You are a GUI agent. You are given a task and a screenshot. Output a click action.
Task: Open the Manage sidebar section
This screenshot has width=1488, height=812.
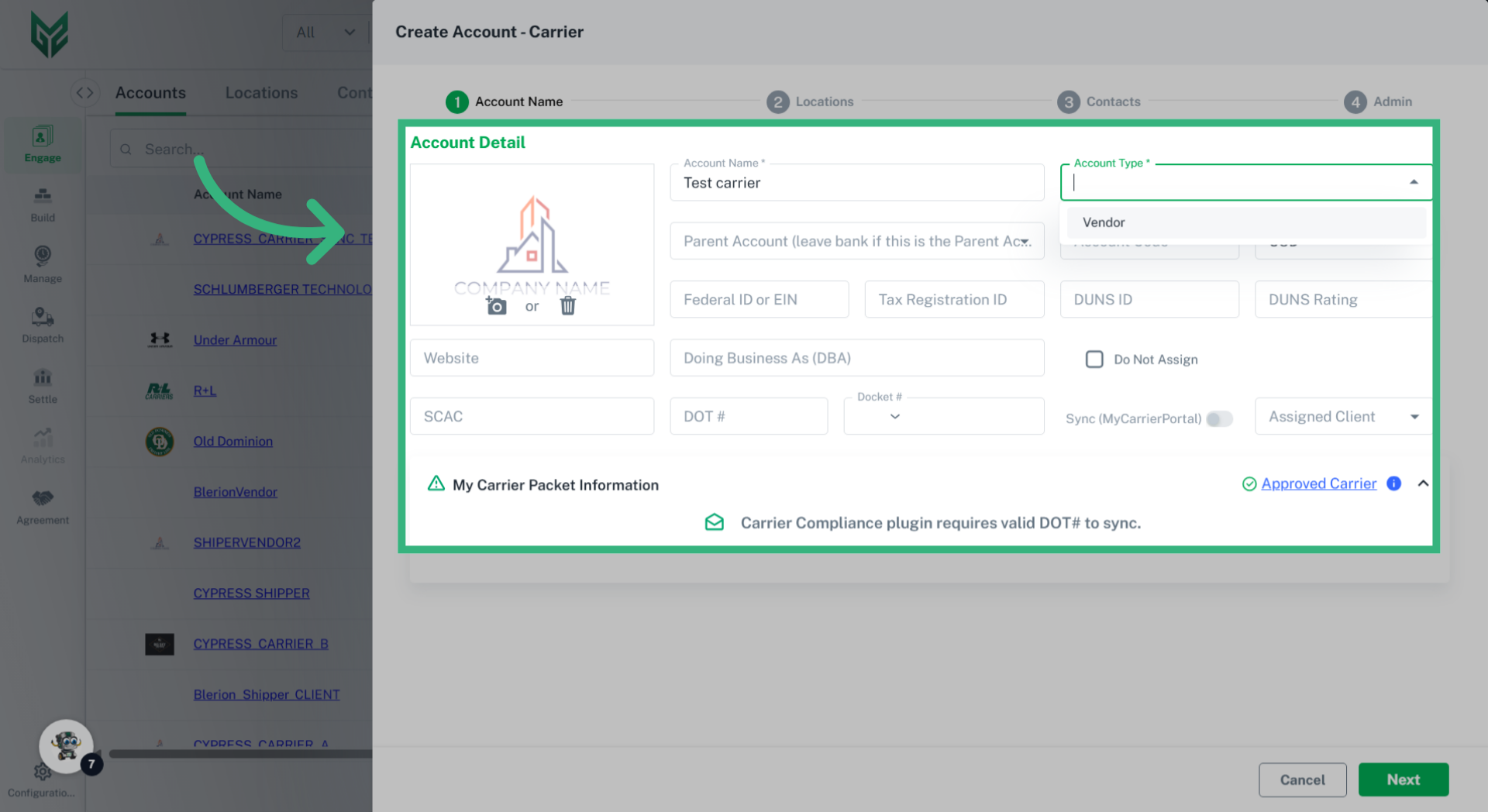point(43,264)
